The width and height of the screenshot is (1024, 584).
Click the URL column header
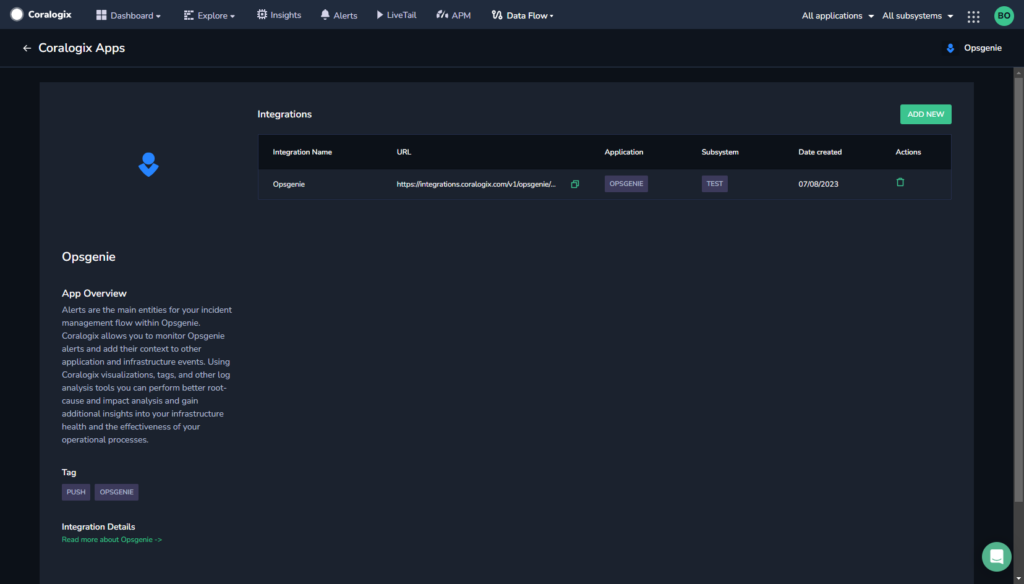point(404,152)
